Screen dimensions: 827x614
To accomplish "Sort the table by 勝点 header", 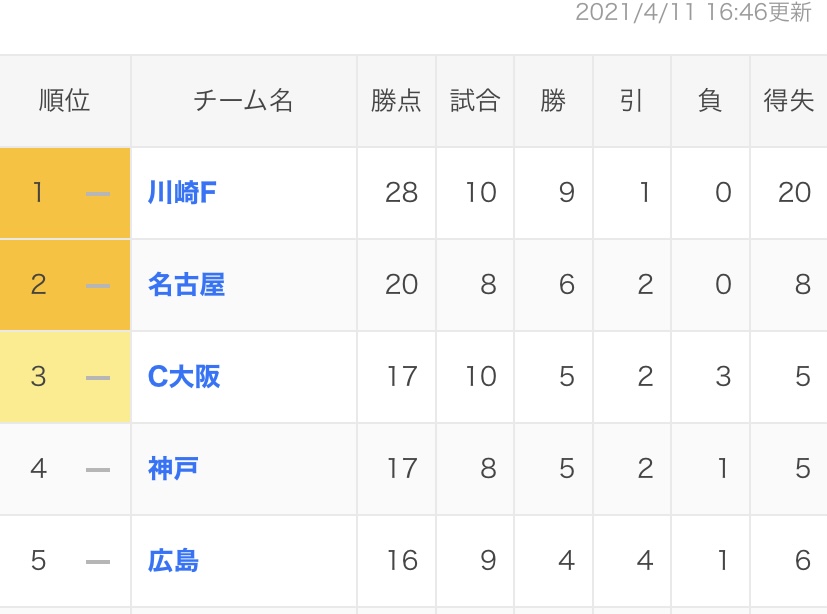I will [396, 101].
